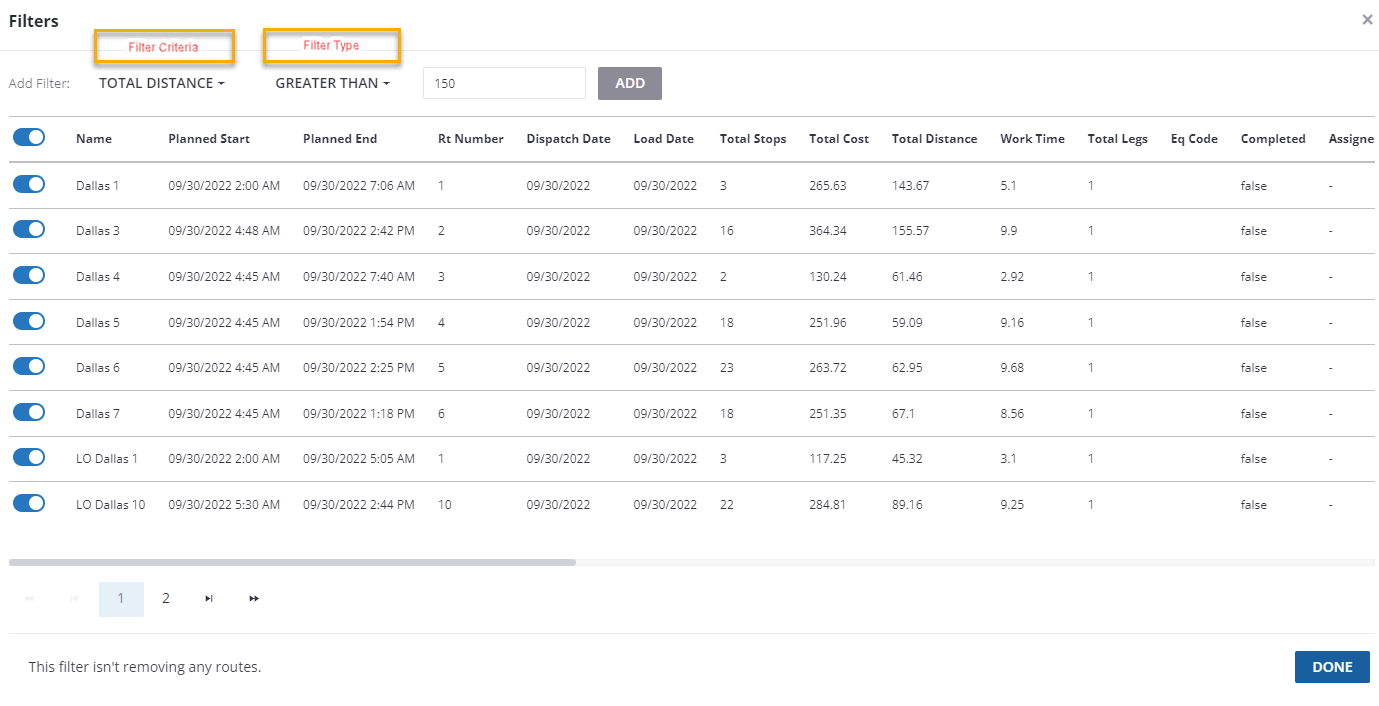Open the TOTAL DISTANCE filter criteria dropdown
Screen dimensions: 1379x706
[162, 83]
